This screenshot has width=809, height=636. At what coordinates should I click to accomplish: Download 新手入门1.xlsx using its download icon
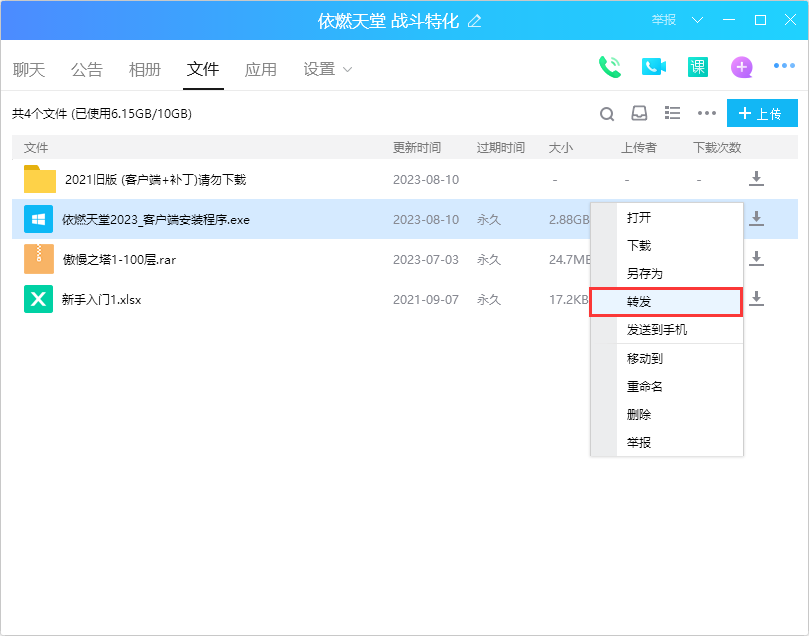[757, 299]
